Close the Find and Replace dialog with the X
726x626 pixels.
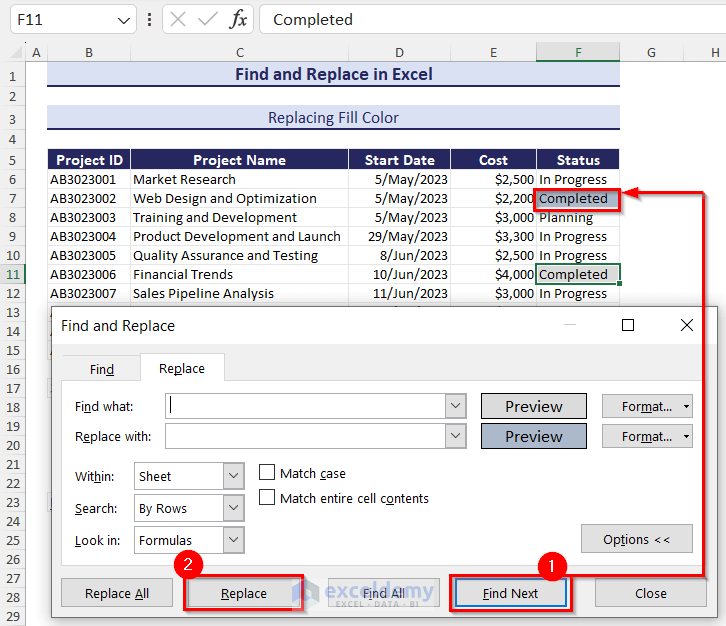(687, 326)
